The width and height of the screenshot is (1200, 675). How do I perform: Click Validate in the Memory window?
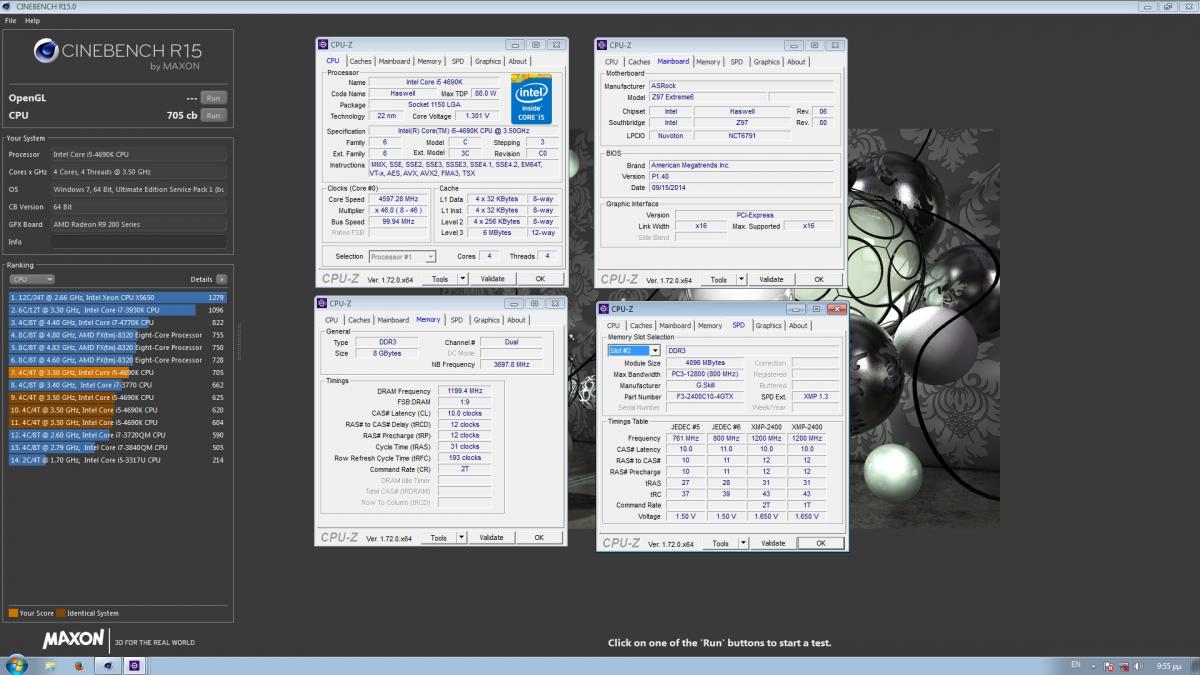(491, 538)
